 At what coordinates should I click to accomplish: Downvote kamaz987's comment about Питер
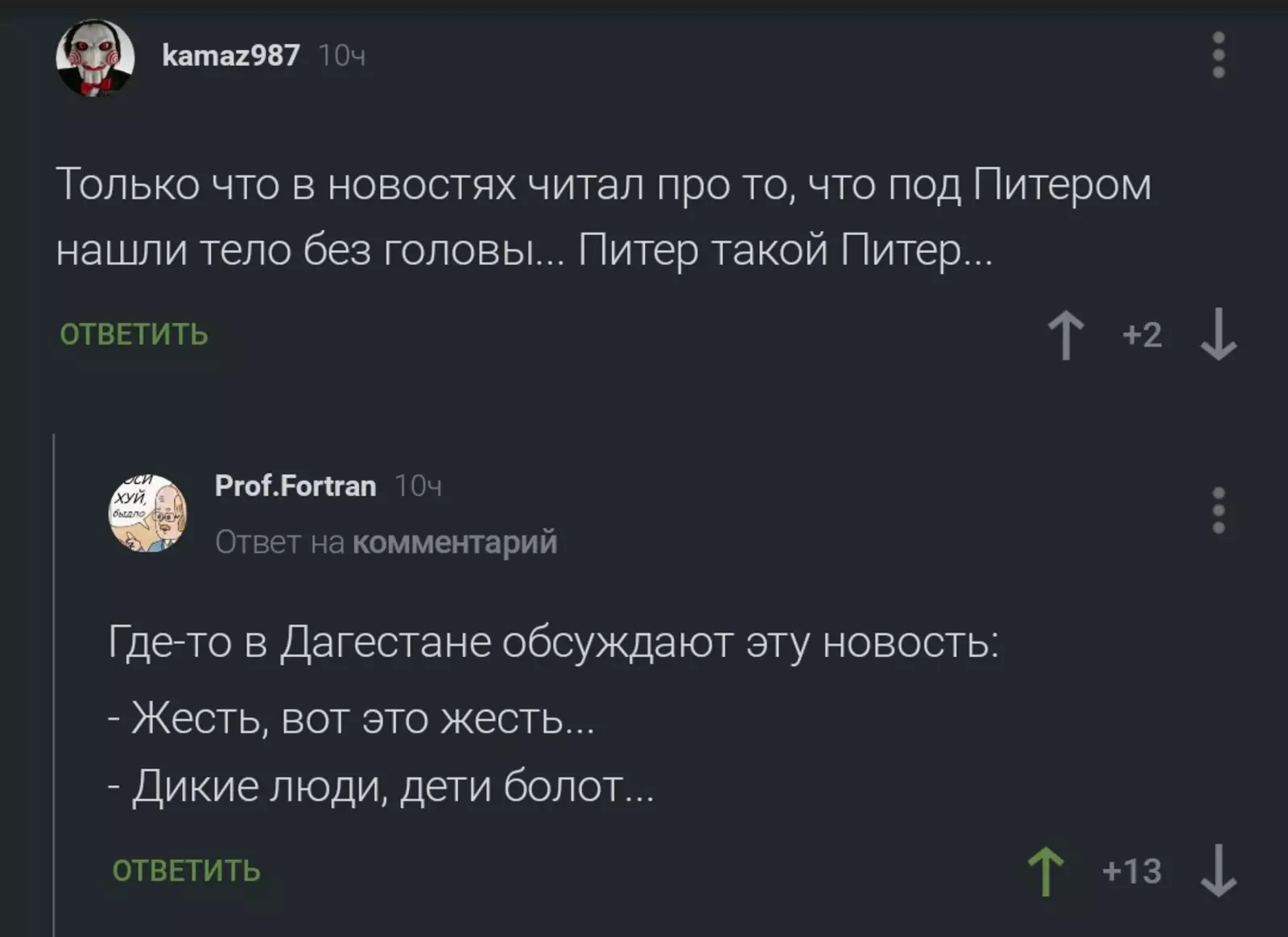[x=1218, y=335]
